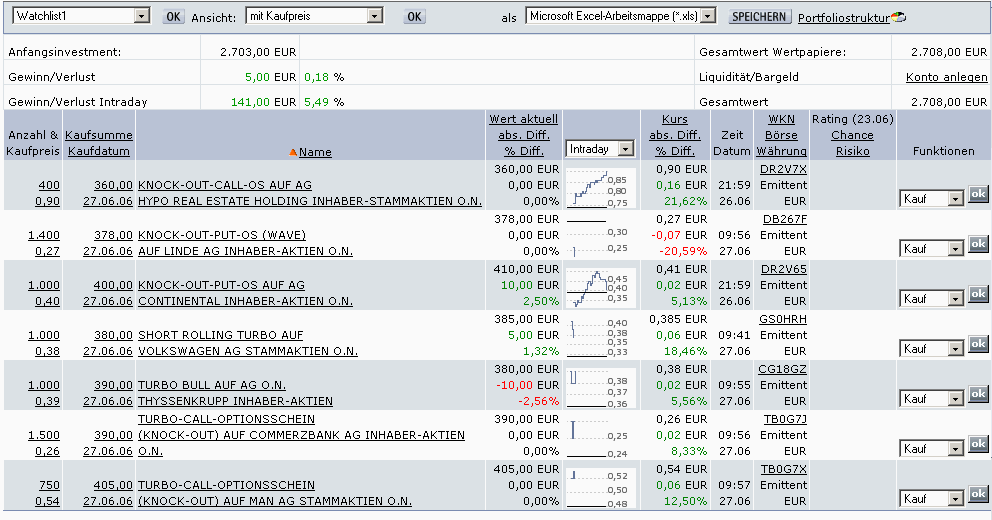Open the Portfoliostruktur pie chart icon

tap(899, 17)
